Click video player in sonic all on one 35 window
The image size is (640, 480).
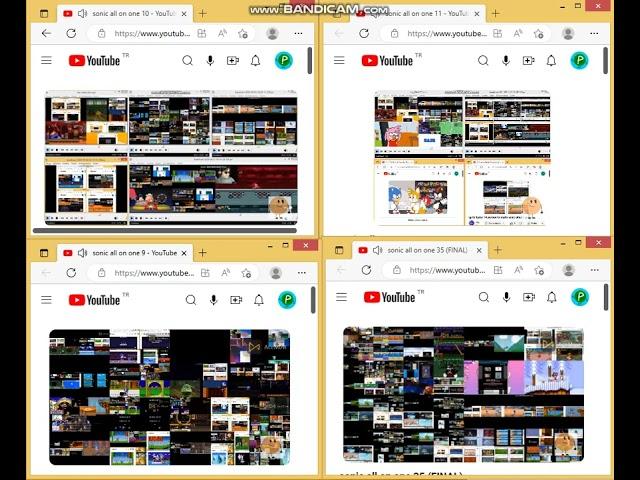[x=463, y=395]
